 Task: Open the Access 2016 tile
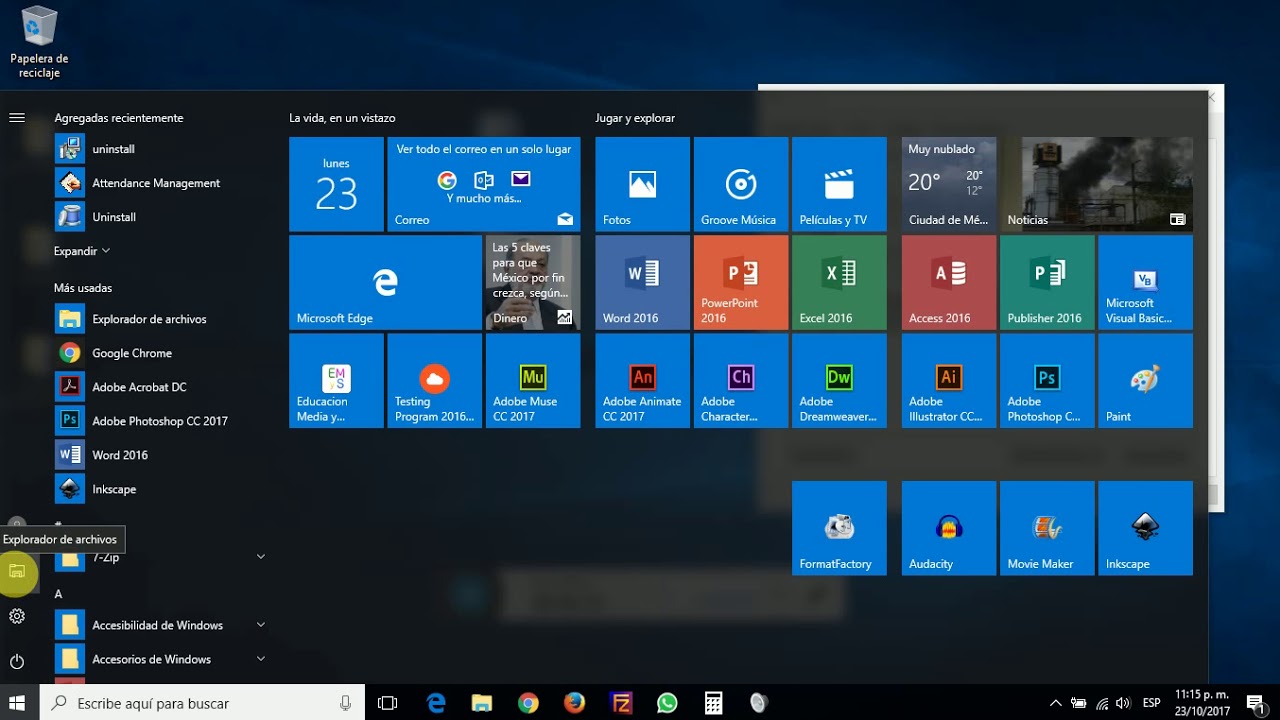949,282
